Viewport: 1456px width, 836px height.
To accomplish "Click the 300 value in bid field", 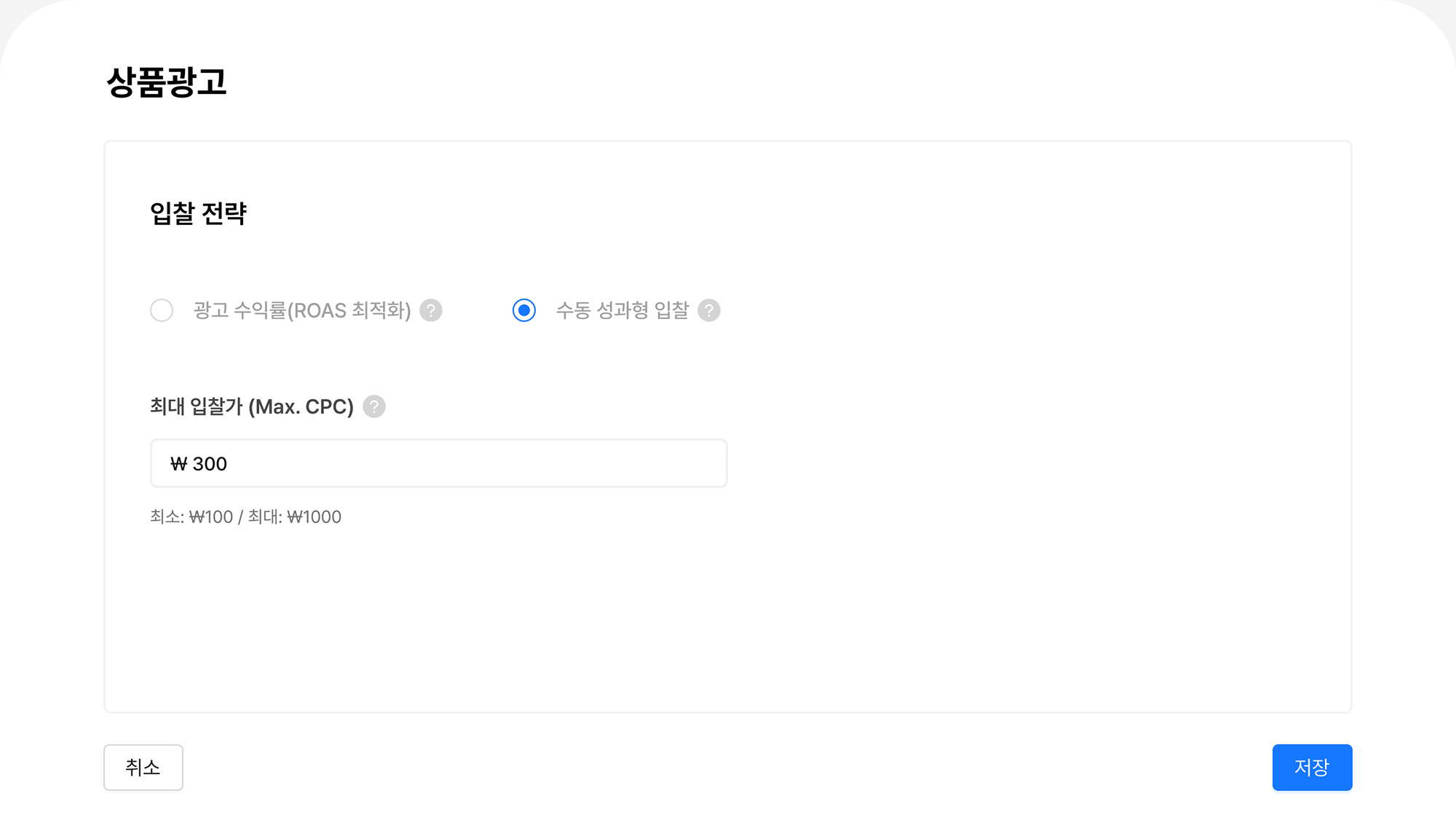I will (210, 464).
